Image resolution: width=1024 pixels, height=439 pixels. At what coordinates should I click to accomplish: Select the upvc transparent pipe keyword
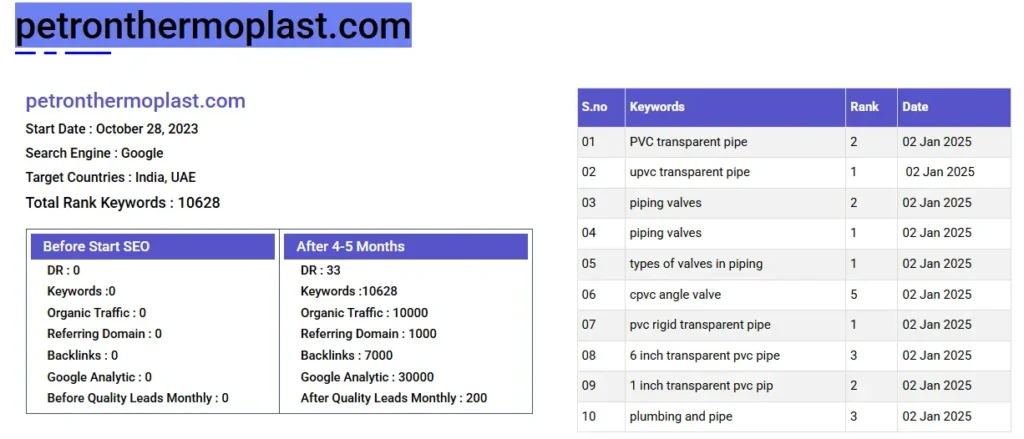tap(689, 172)
